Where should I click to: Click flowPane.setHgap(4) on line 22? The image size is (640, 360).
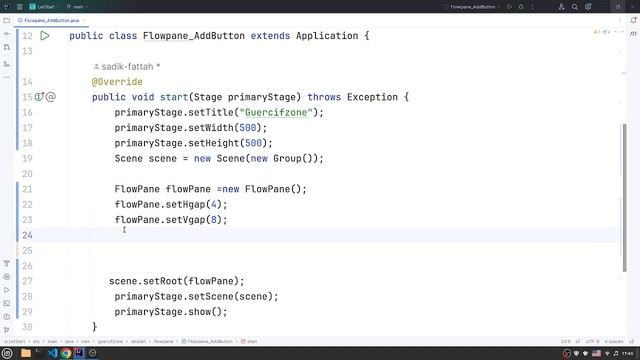click(x=171, y=204)
